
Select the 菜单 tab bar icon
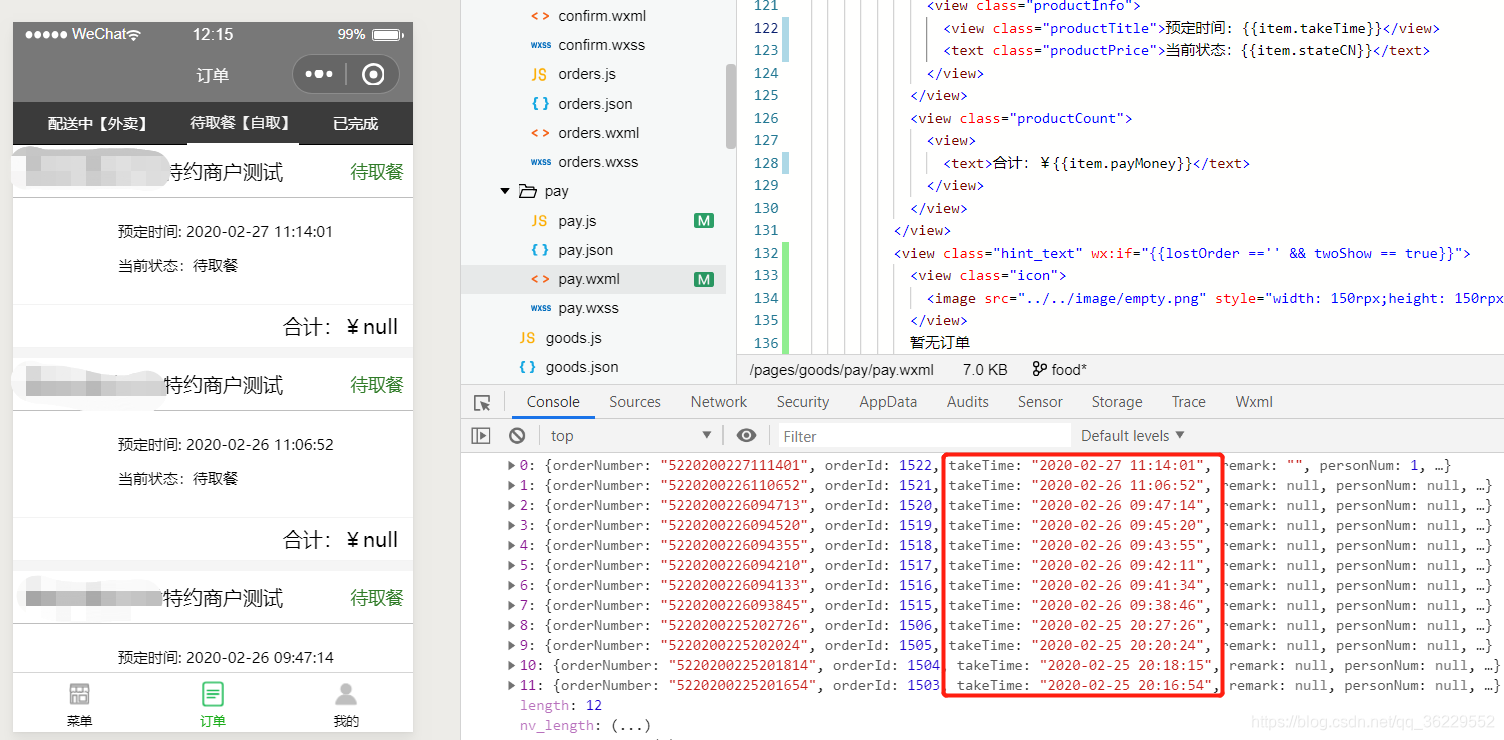(79, 700)
